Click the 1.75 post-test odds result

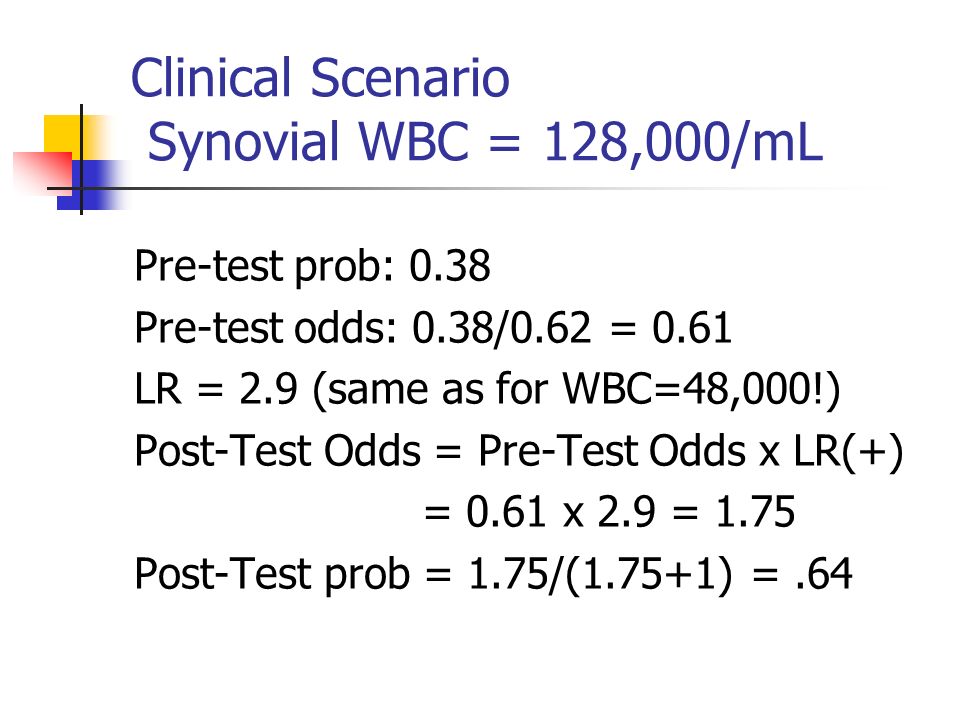pyautogui.click(x=755, y=512)
